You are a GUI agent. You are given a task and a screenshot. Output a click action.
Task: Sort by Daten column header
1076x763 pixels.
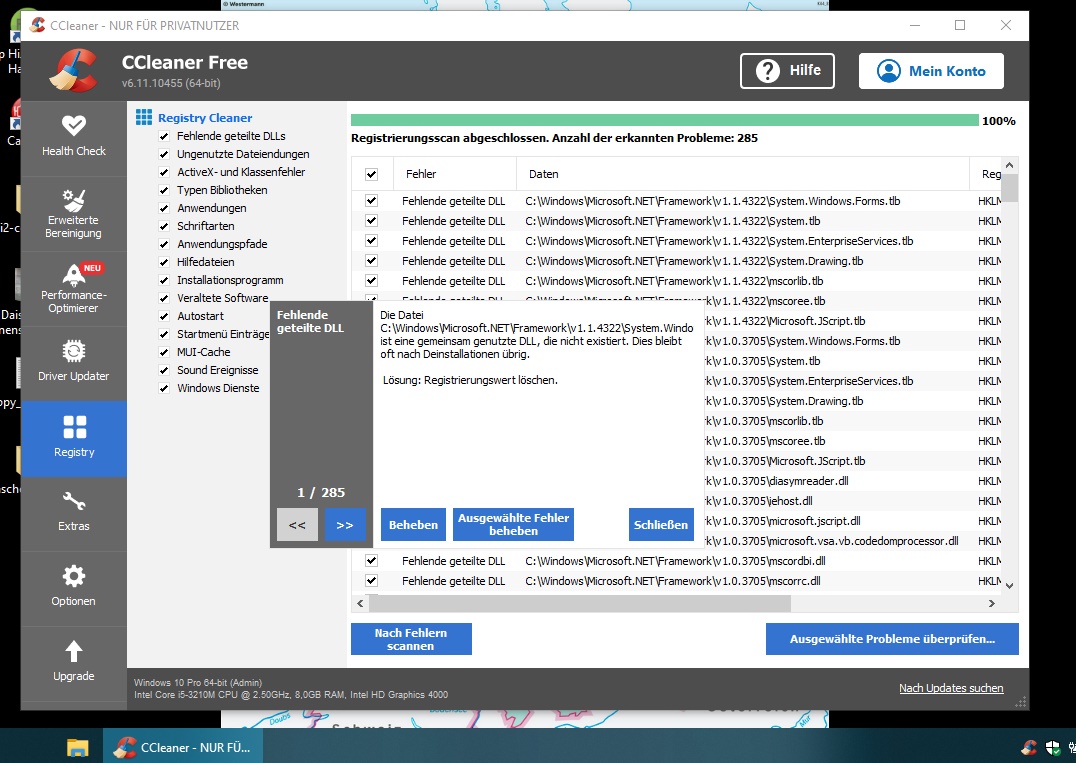[742, 174]
